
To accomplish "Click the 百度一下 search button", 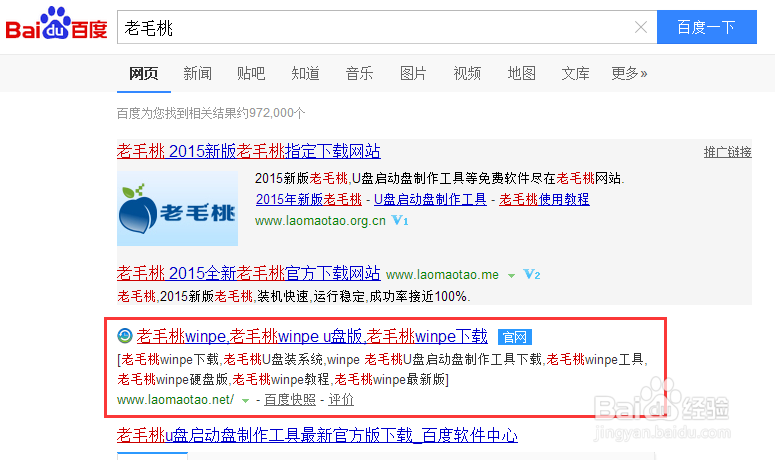I will pyautogui.click(x=707, y=27).
